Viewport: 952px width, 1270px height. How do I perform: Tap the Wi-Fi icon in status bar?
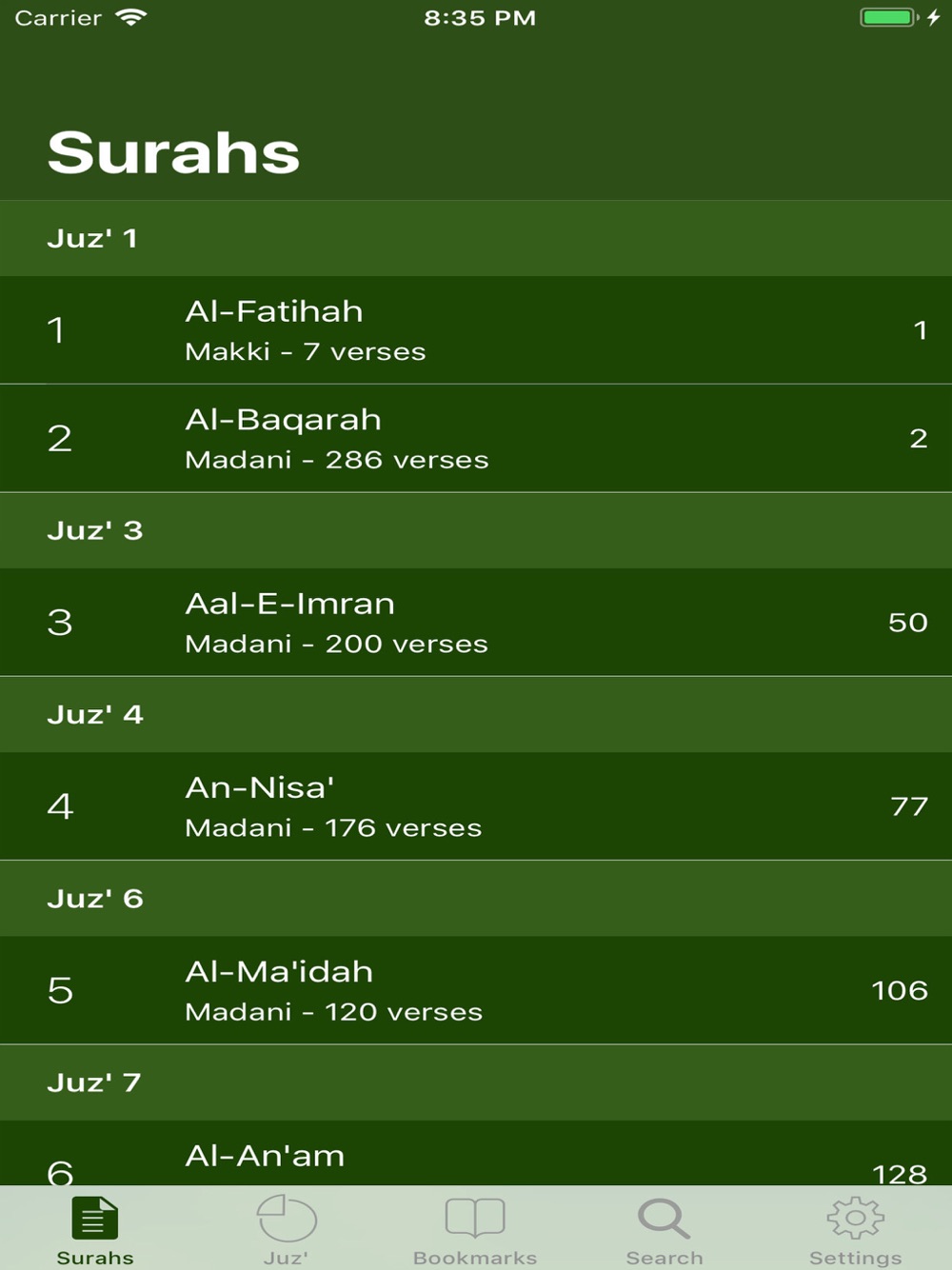[x=130, y=17]
